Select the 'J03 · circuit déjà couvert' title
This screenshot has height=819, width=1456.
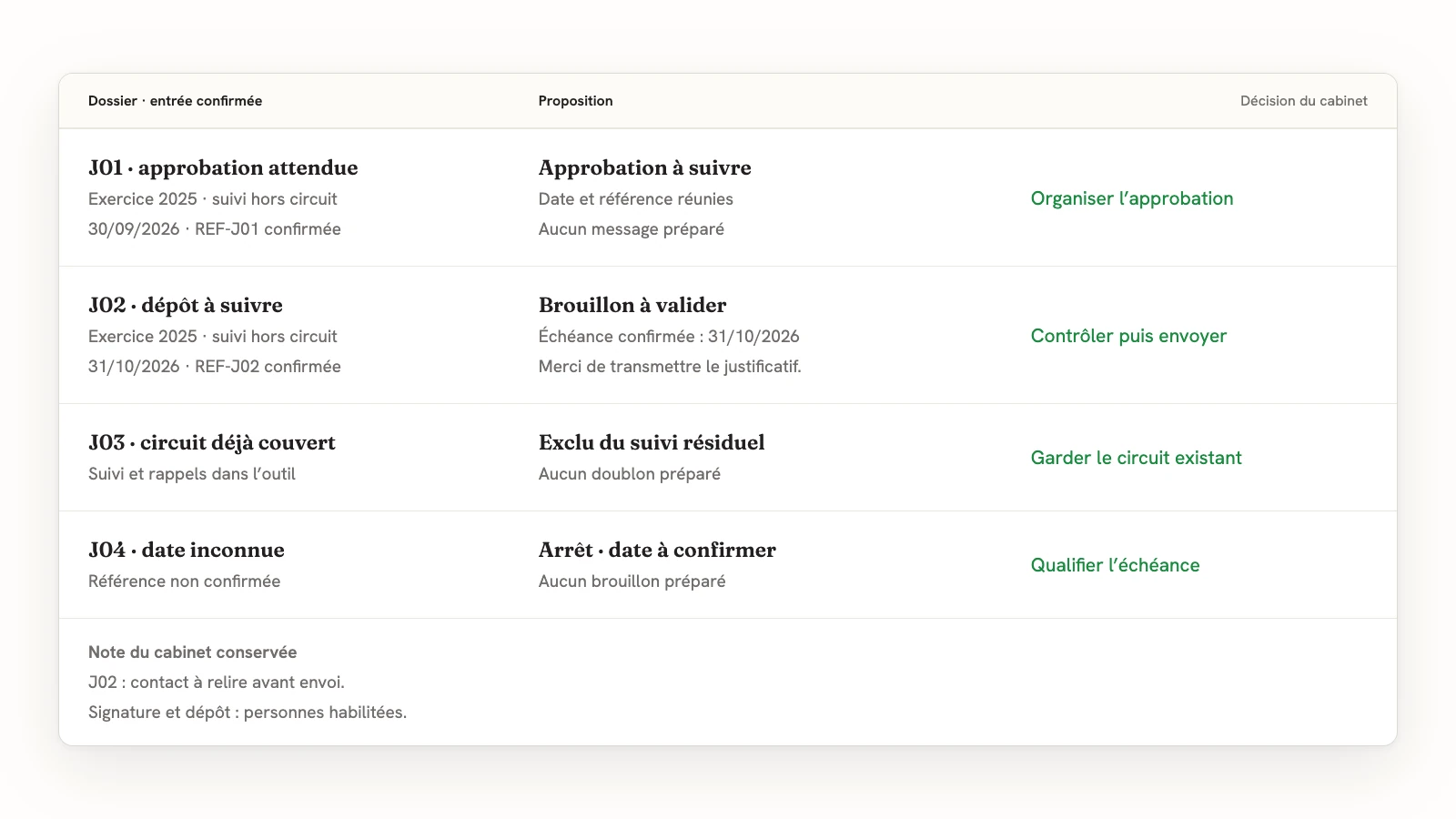click(x=212, y=442)
